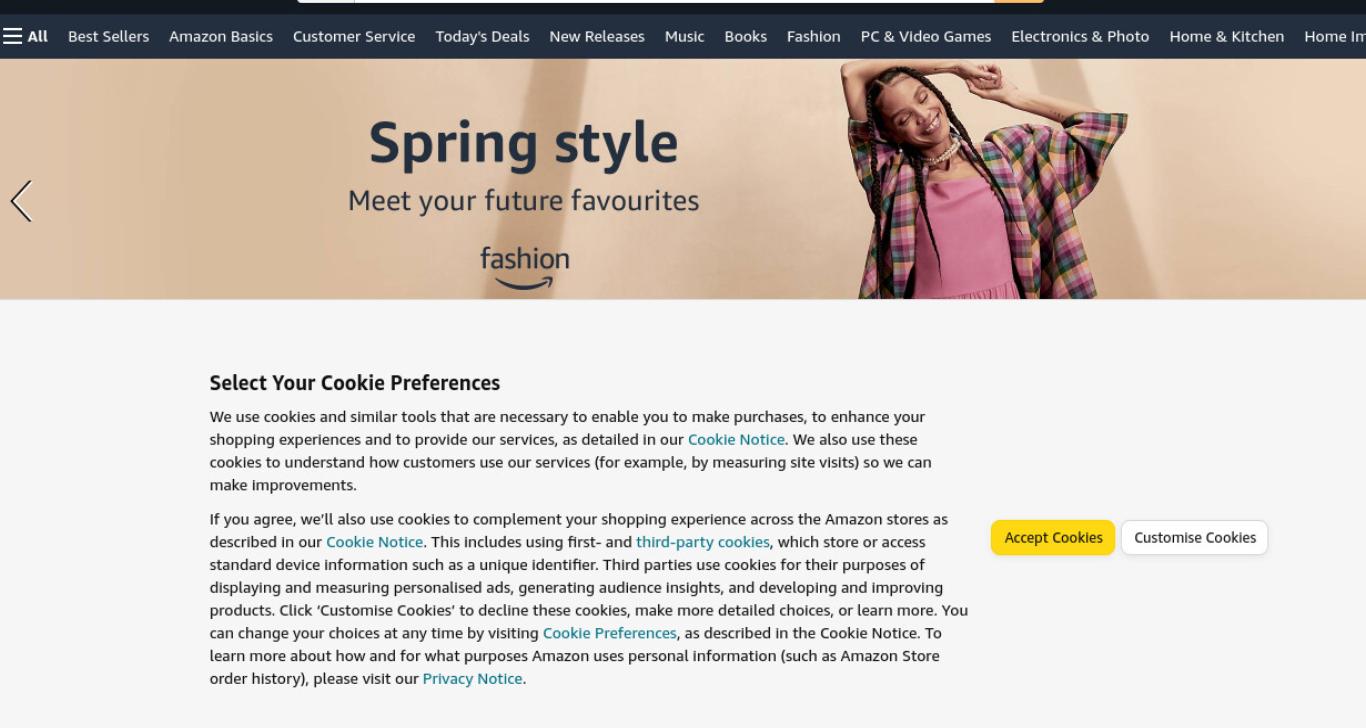The width and height of the screenshot is (1366, 728).
Task: Follow the third-party cookies link
Action: click(x=703, y=542)
